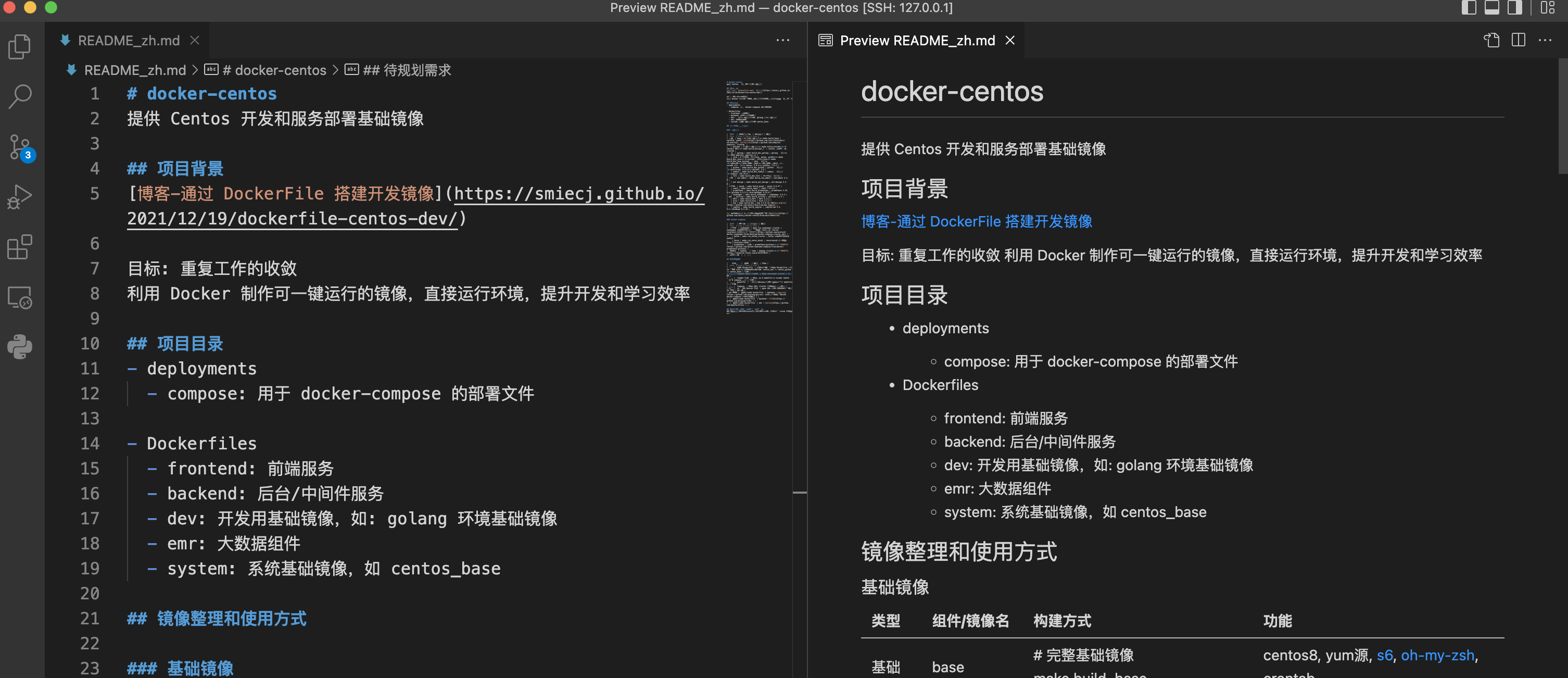The width and height of the screenshot is (1568, 678).
Task: Open the Search view
Action: (20, 97)
